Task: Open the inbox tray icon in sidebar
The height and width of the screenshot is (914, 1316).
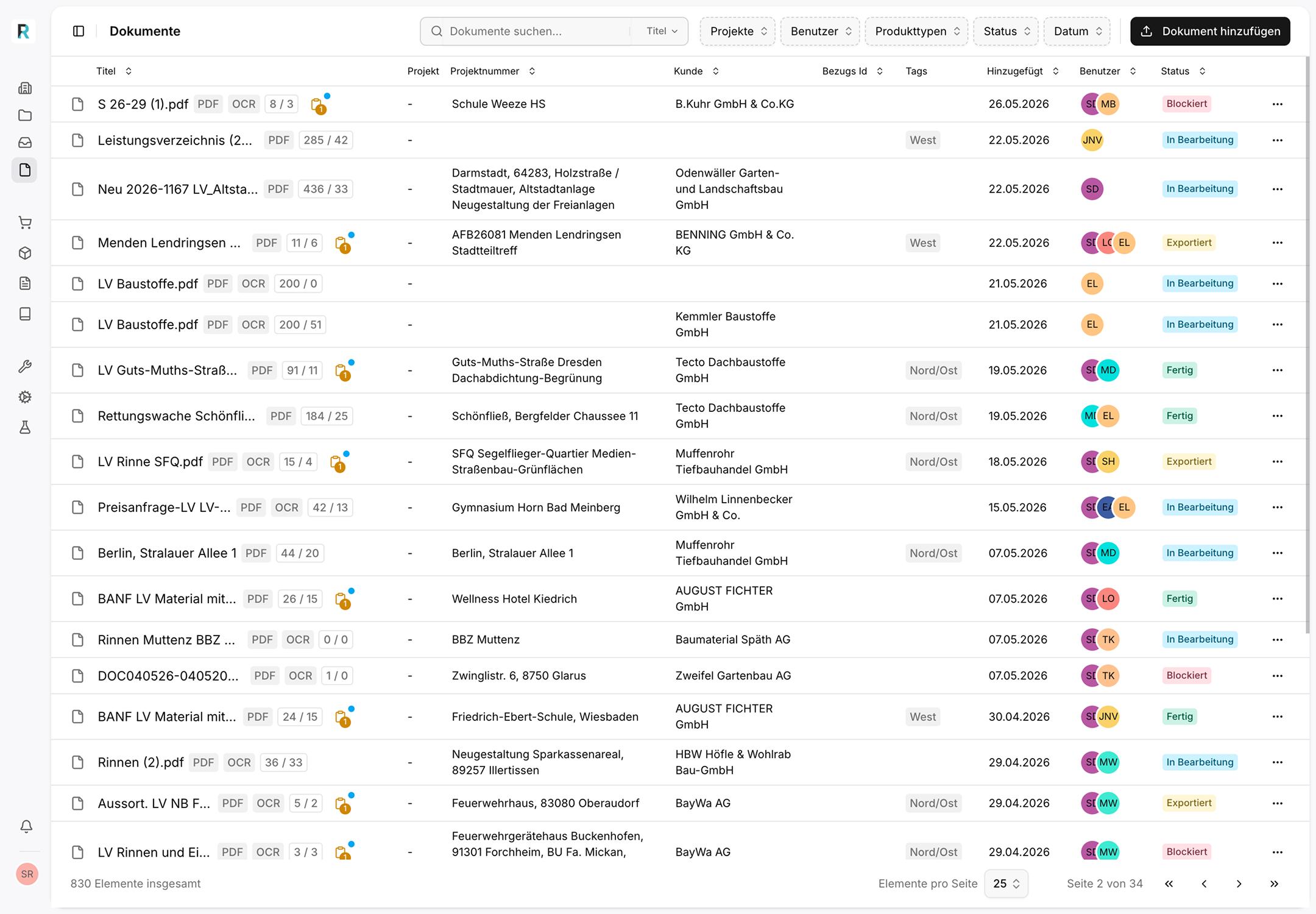Action: point(25,143)
